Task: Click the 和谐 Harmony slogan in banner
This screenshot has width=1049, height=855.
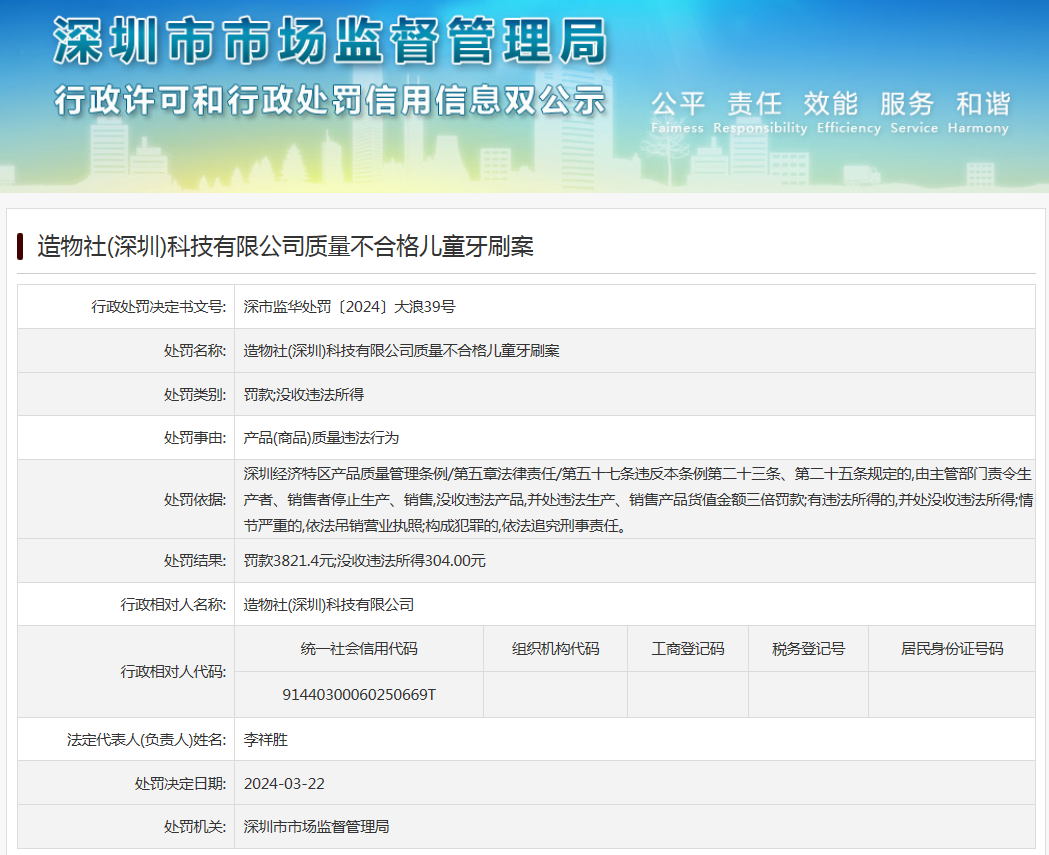Action: point(978,112)
